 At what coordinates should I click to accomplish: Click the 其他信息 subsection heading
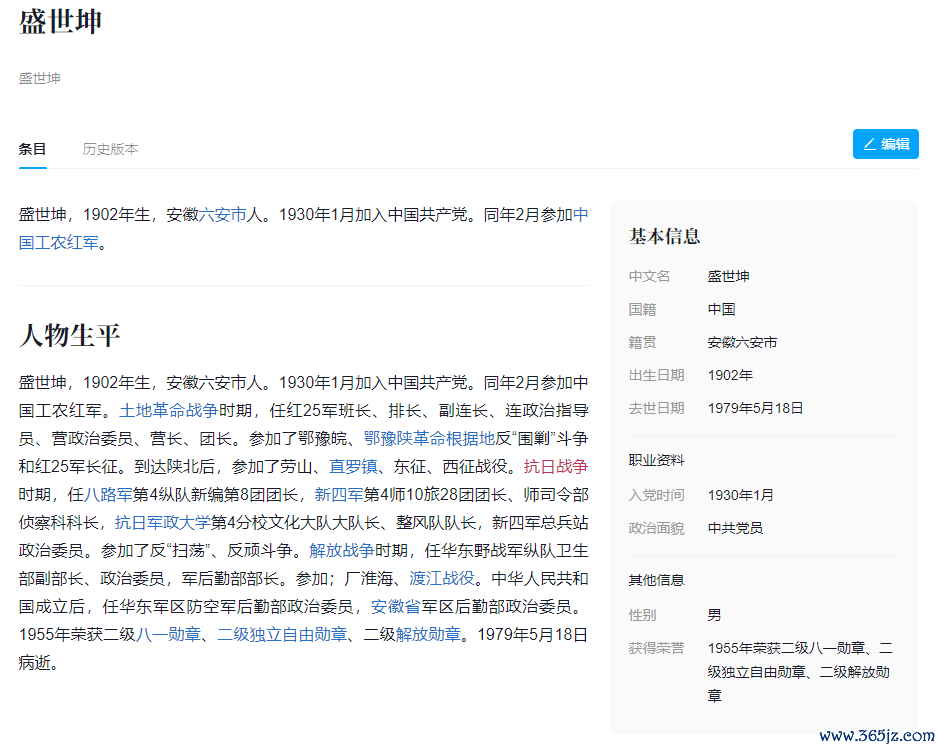tap(657, 580)
